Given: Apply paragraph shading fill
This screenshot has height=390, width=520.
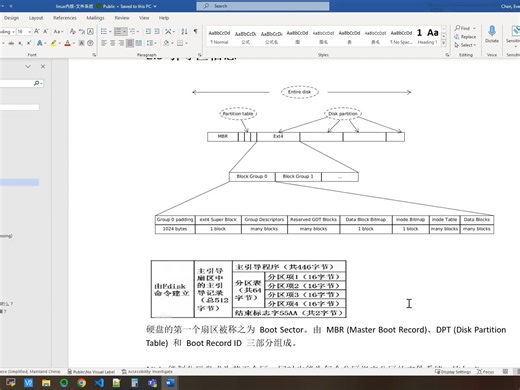Looking at the screenshot, I should [x=166, y=43].
